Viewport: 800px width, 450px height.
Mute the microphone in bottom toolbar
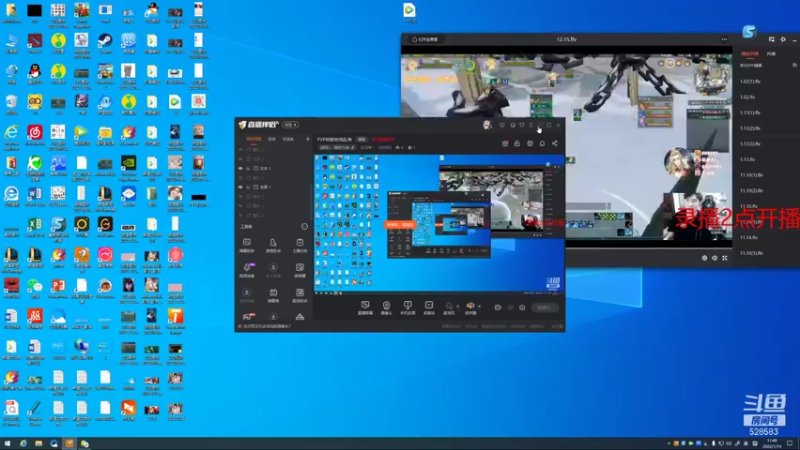[x=448, y=307]
